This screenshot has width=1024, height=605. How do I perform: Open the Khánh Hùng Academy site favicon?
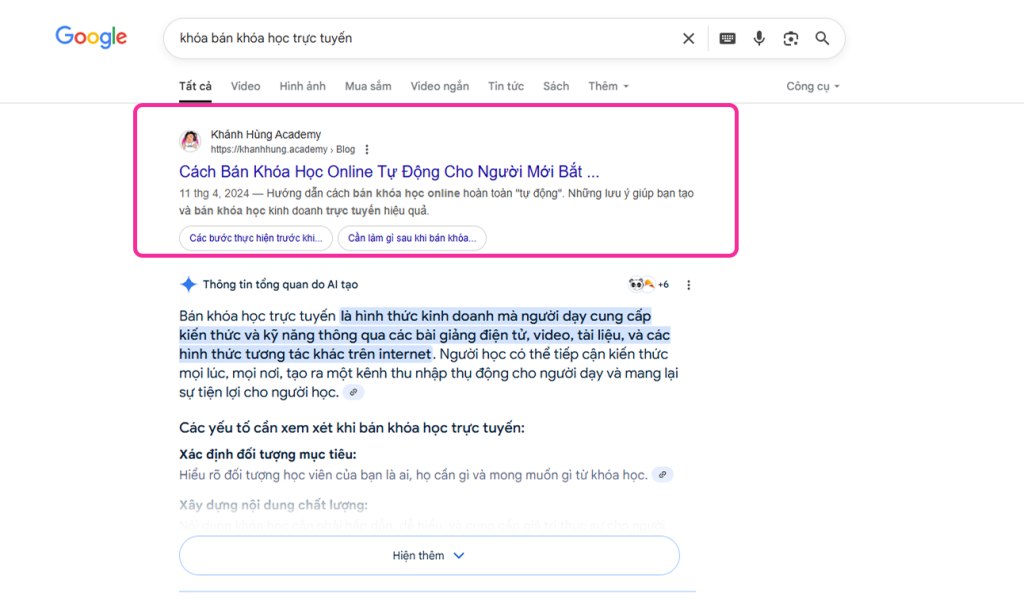[190, 140]
